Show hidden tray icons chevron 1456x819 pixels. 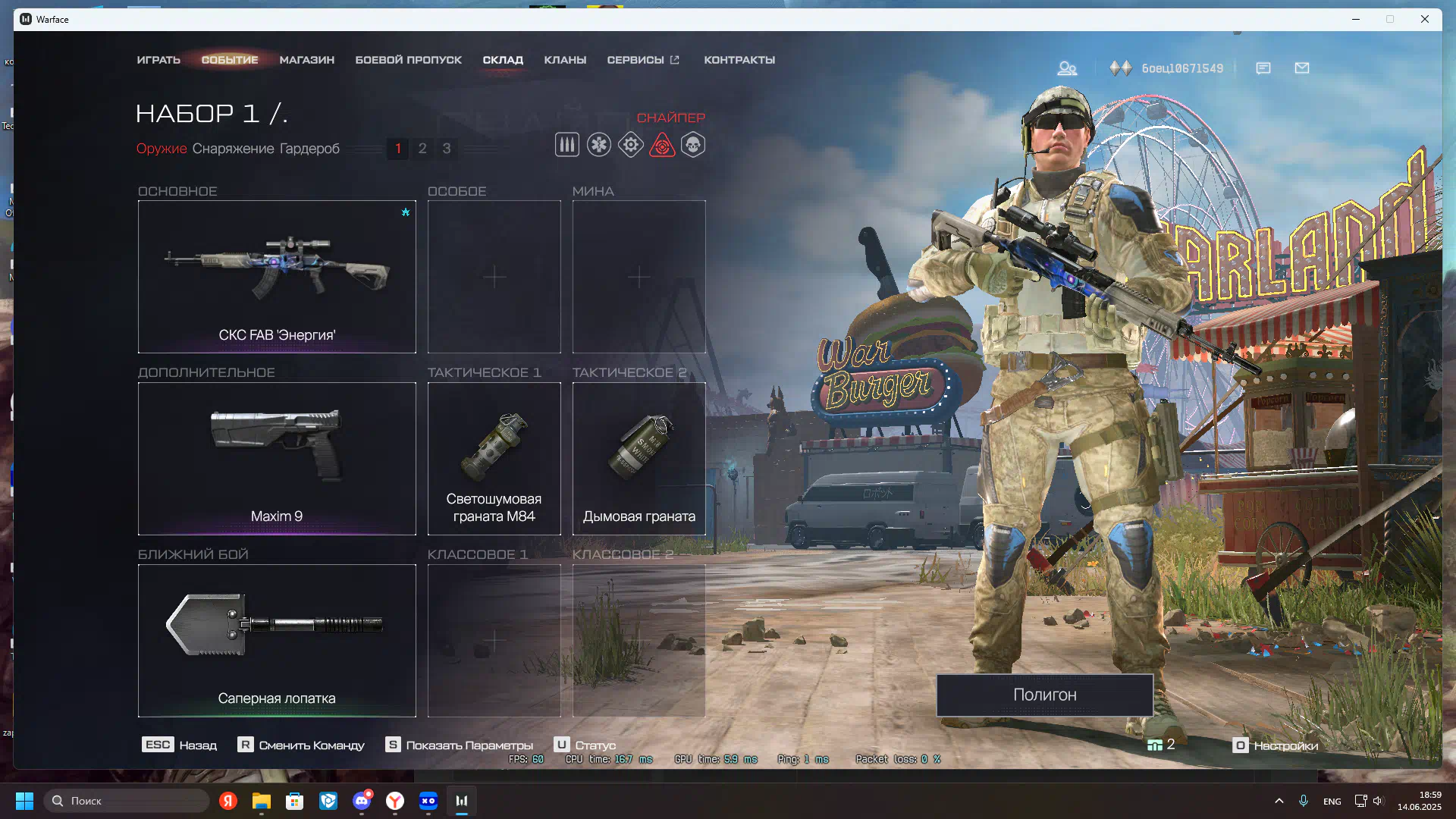(1279, 801)
